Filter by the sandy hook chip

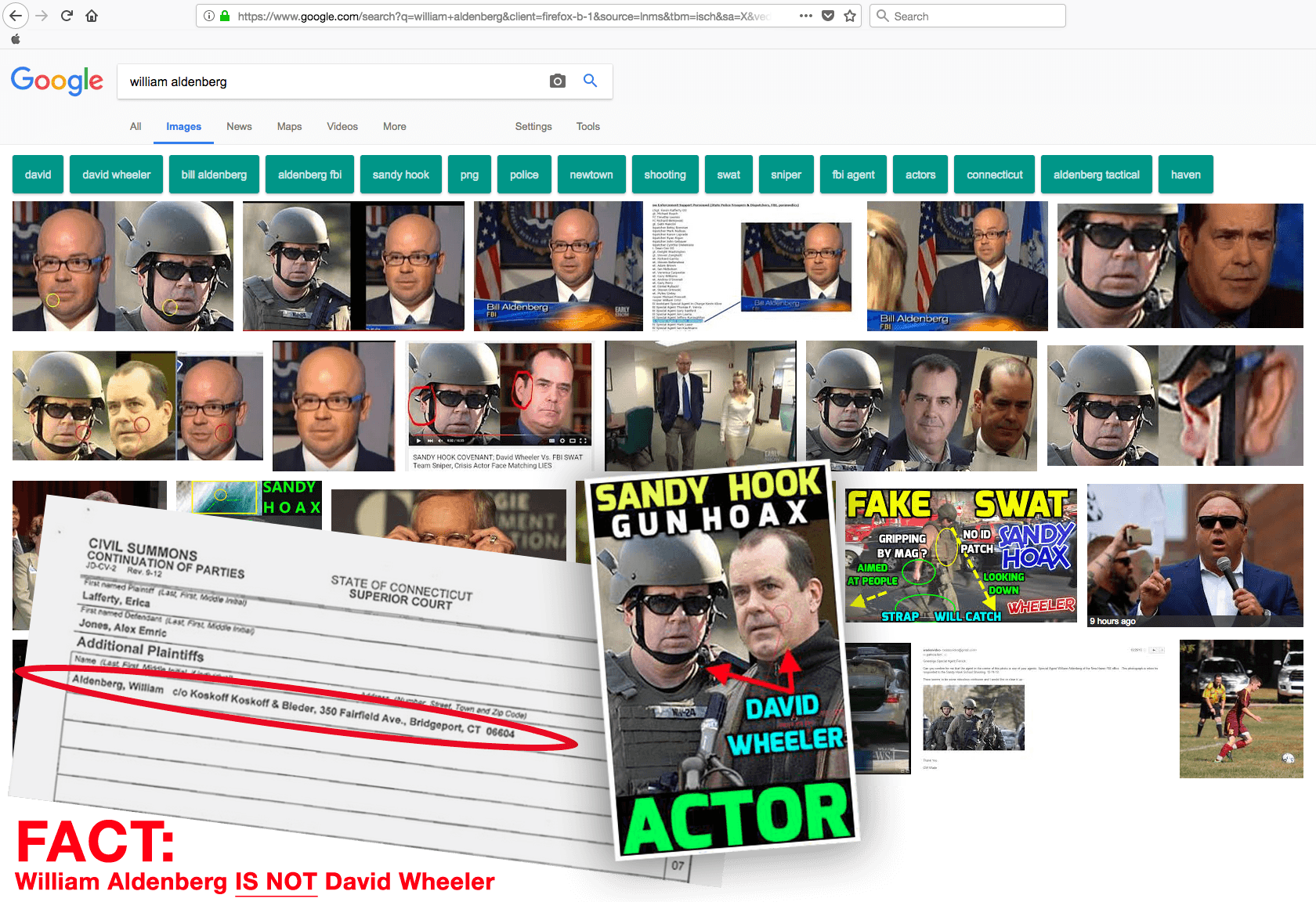[x=401, y=175]
